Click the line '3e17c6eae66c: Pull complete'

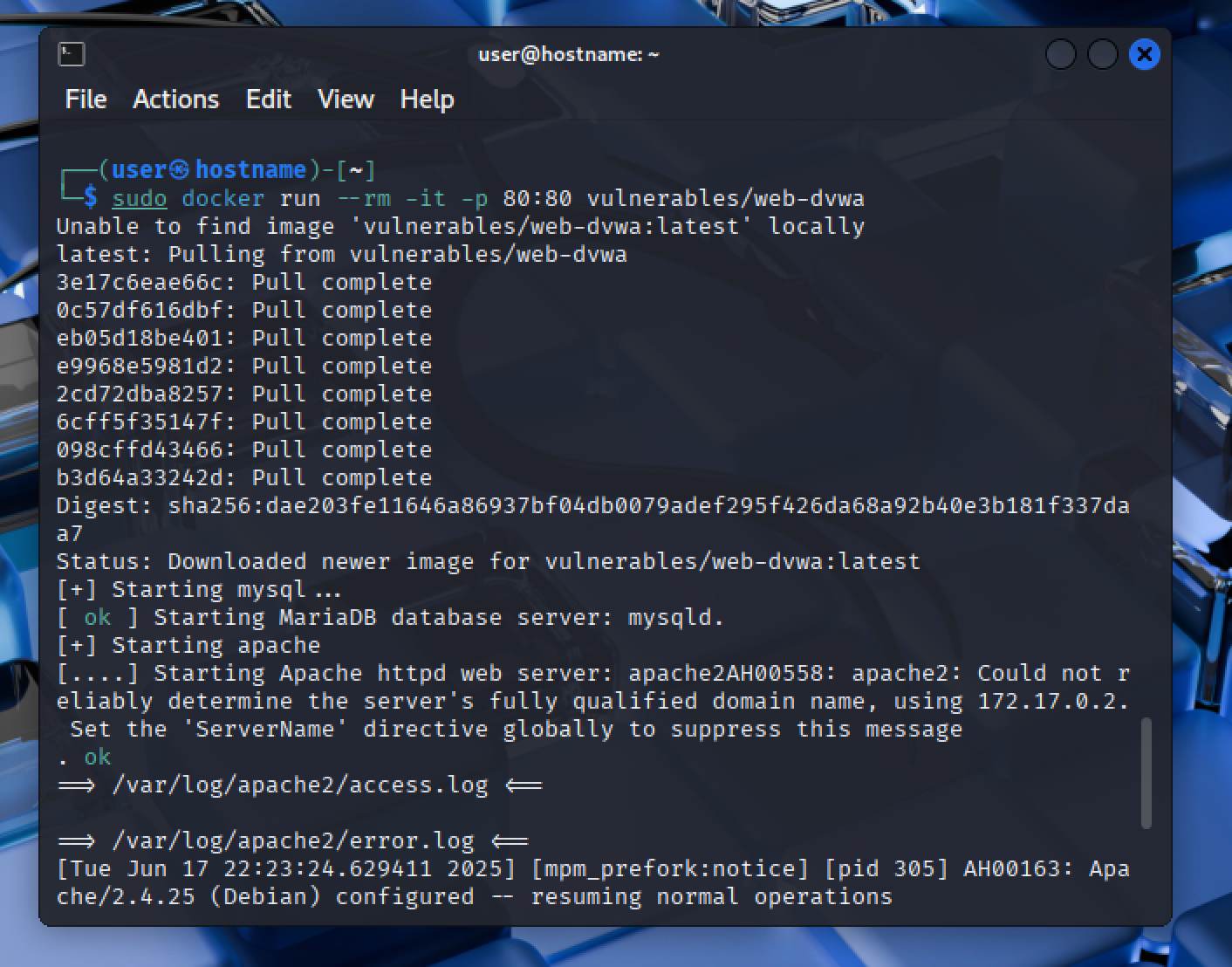[244, 282]
